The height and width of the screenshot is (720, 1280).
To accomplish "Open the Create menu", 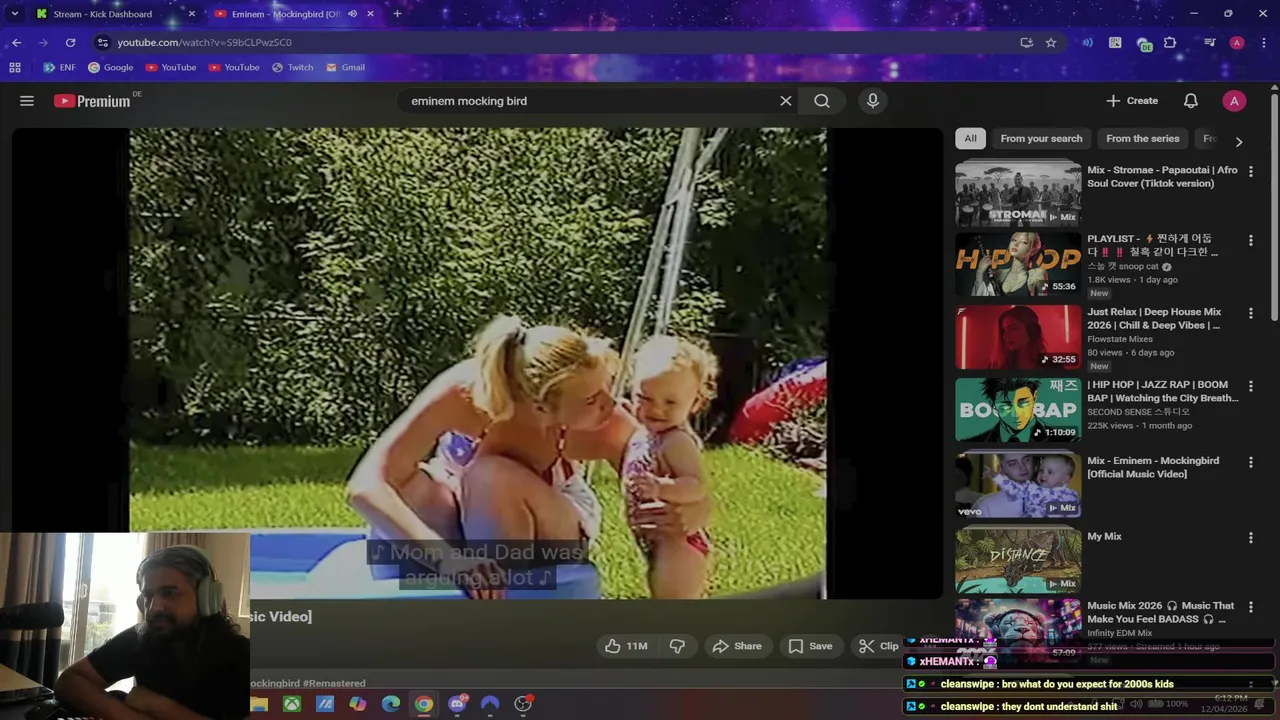I will [x=1132, y=101].
